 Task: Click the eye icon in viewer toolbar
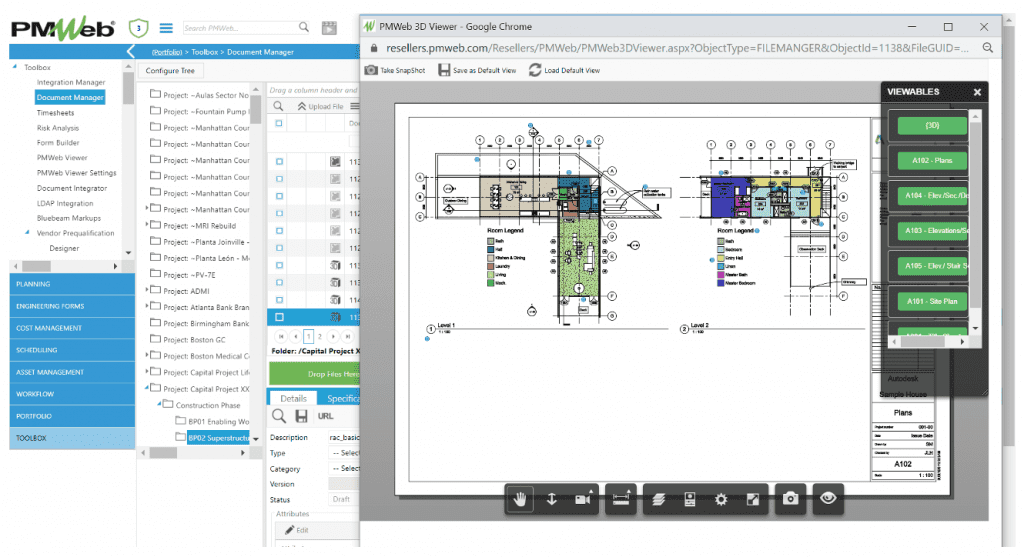(x=828, y=499)
